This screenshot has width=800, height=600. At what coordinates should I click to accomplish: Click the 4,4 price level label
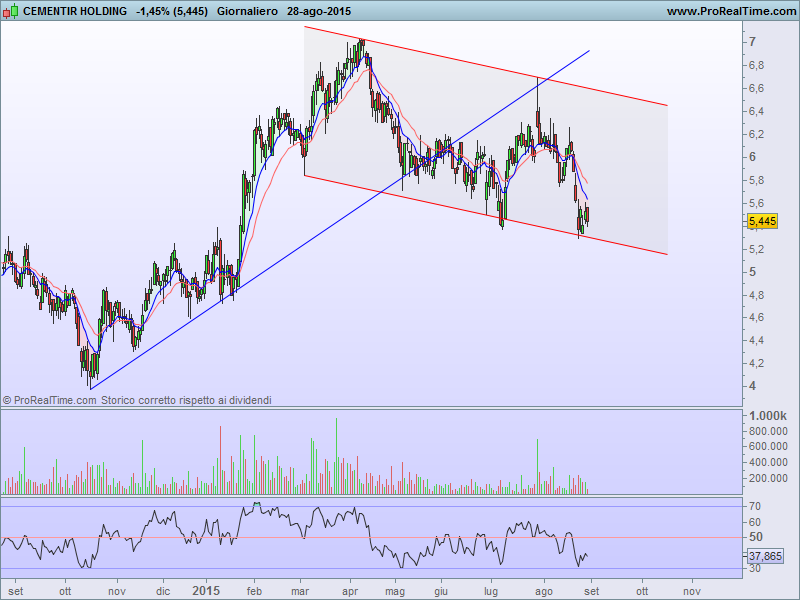(757, 340)
